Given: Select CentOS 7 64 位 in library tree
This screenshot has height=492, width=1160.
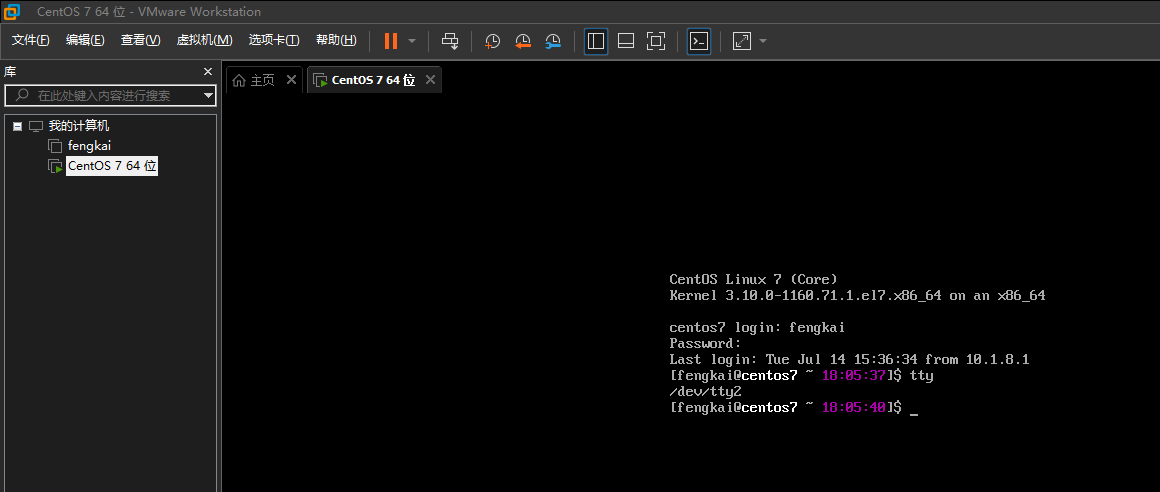Looking at the screenshot, I should 112,166.
